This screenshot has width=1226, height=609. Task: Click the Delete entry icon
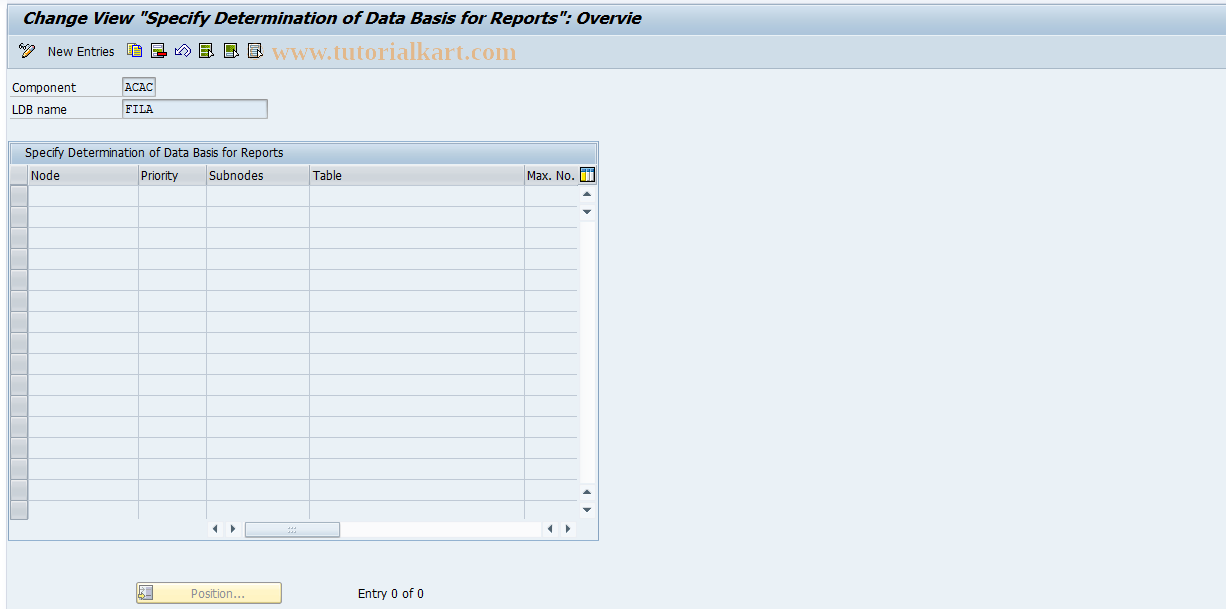click(x=159, y=51)
